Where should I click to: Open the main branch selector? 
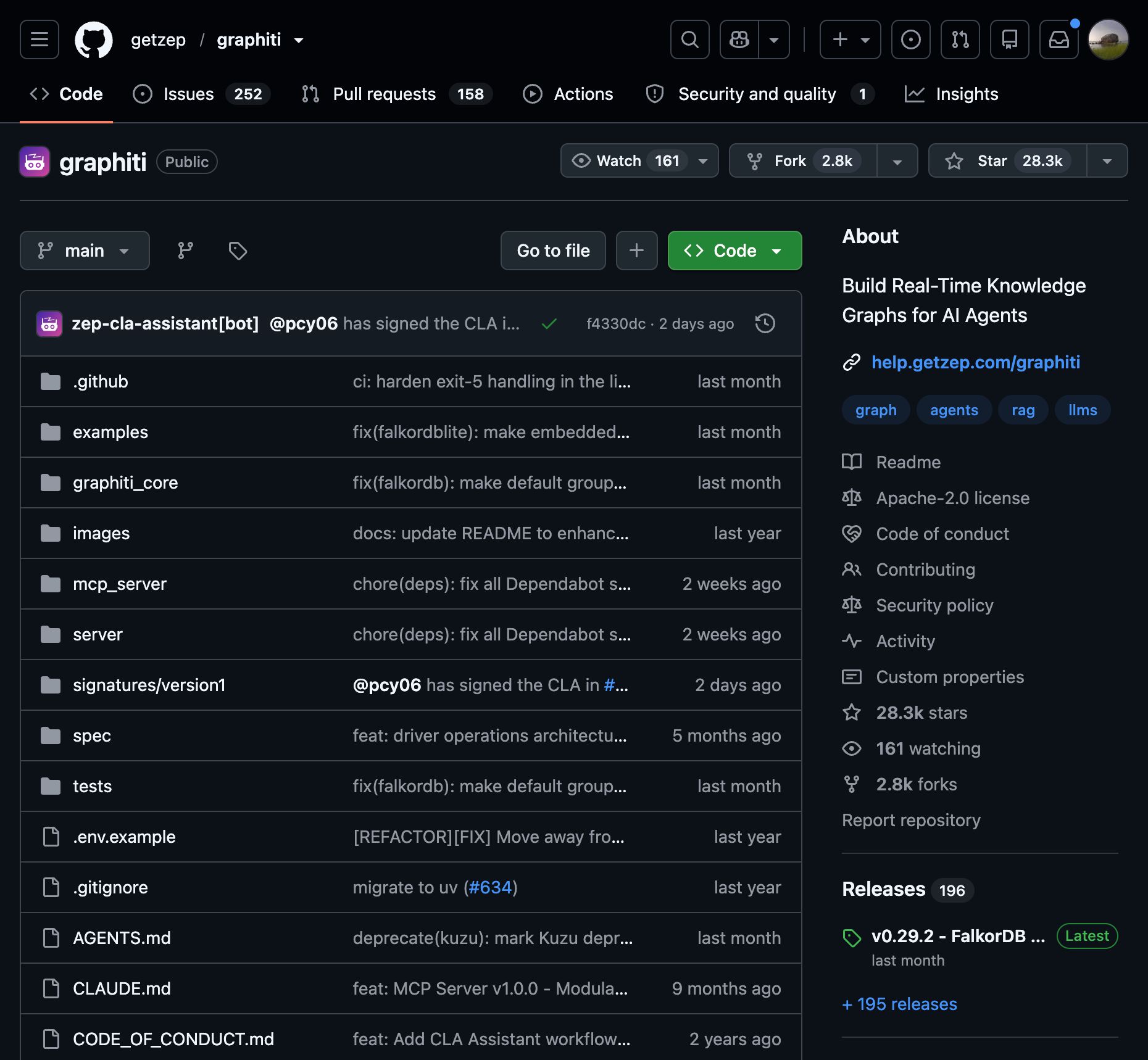(85, 251)
